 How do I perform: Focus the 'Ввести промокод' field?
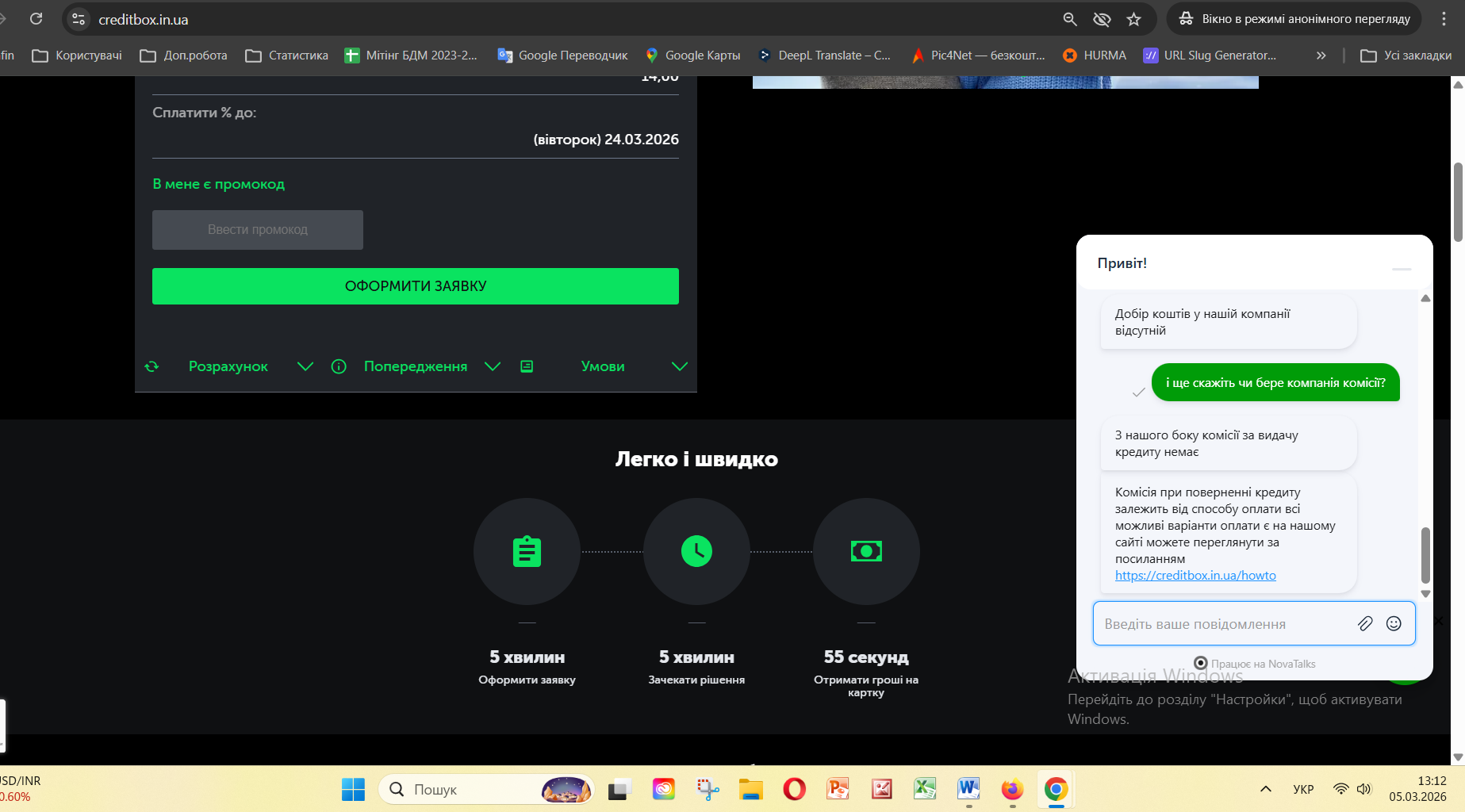pyautogui.click(x=258, y=230)
